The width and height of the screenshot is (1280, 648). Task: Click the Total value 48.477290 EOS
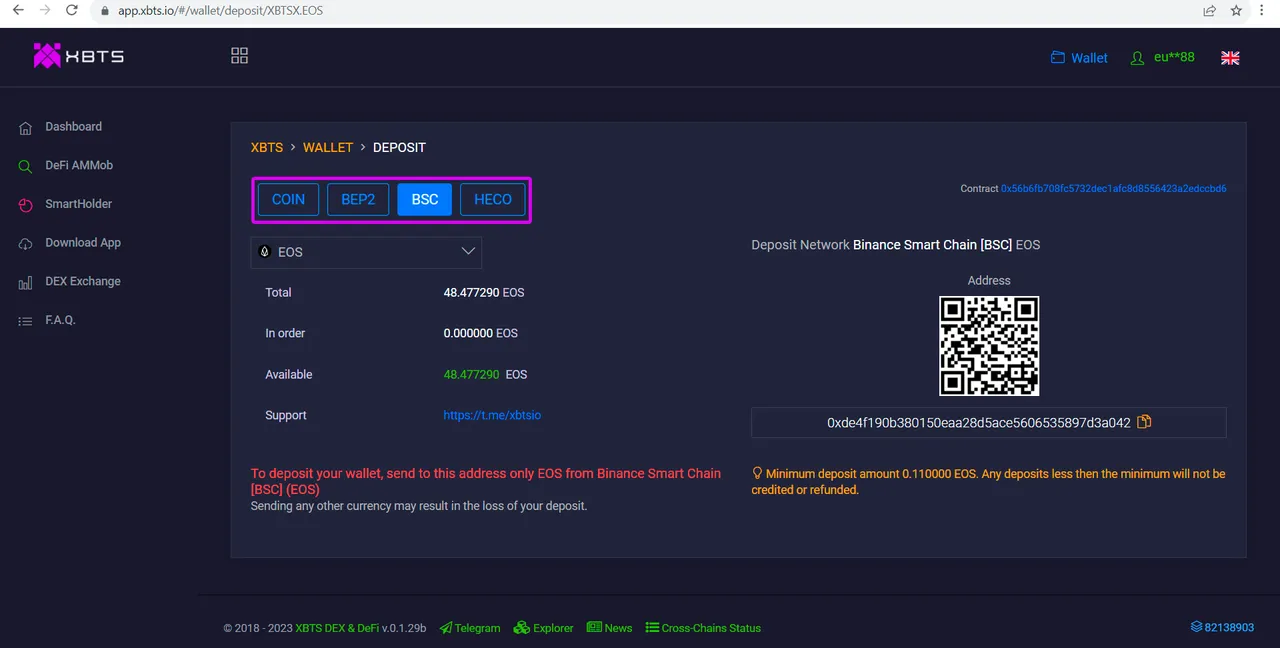click(x=484, y=292)
